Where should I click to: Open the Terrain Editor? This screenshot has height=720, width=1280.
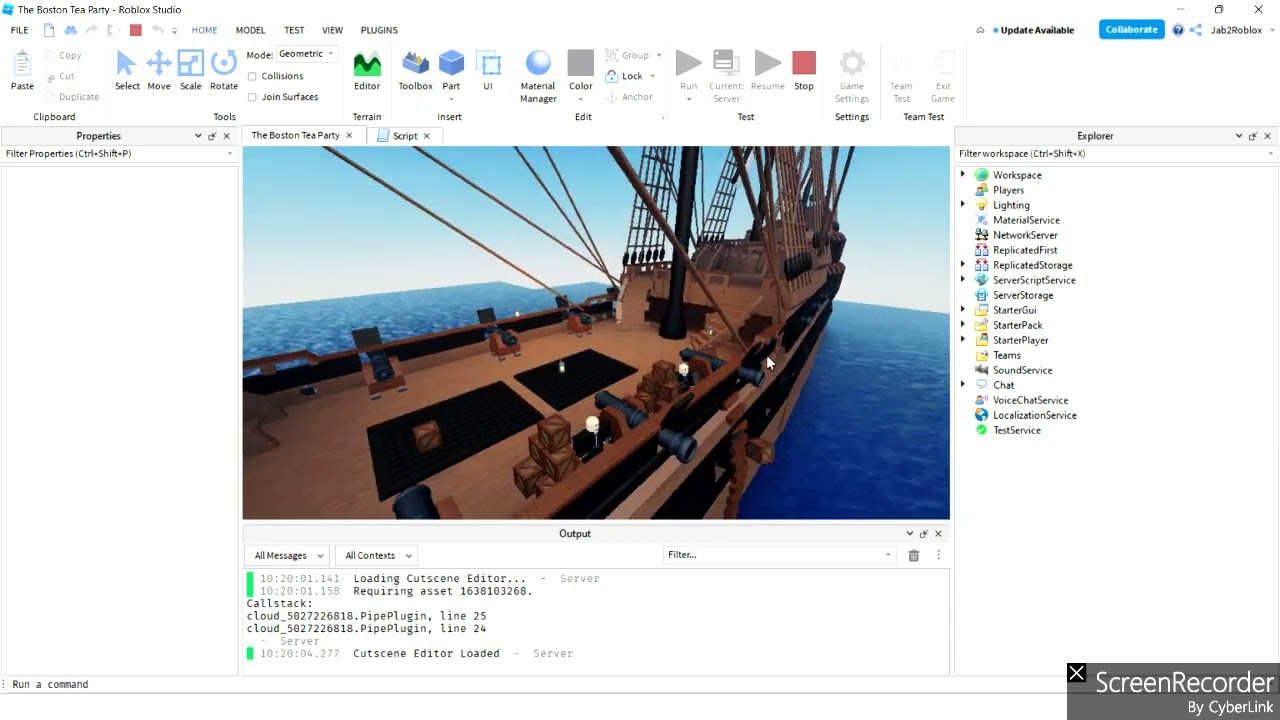(x=367, y=71)
